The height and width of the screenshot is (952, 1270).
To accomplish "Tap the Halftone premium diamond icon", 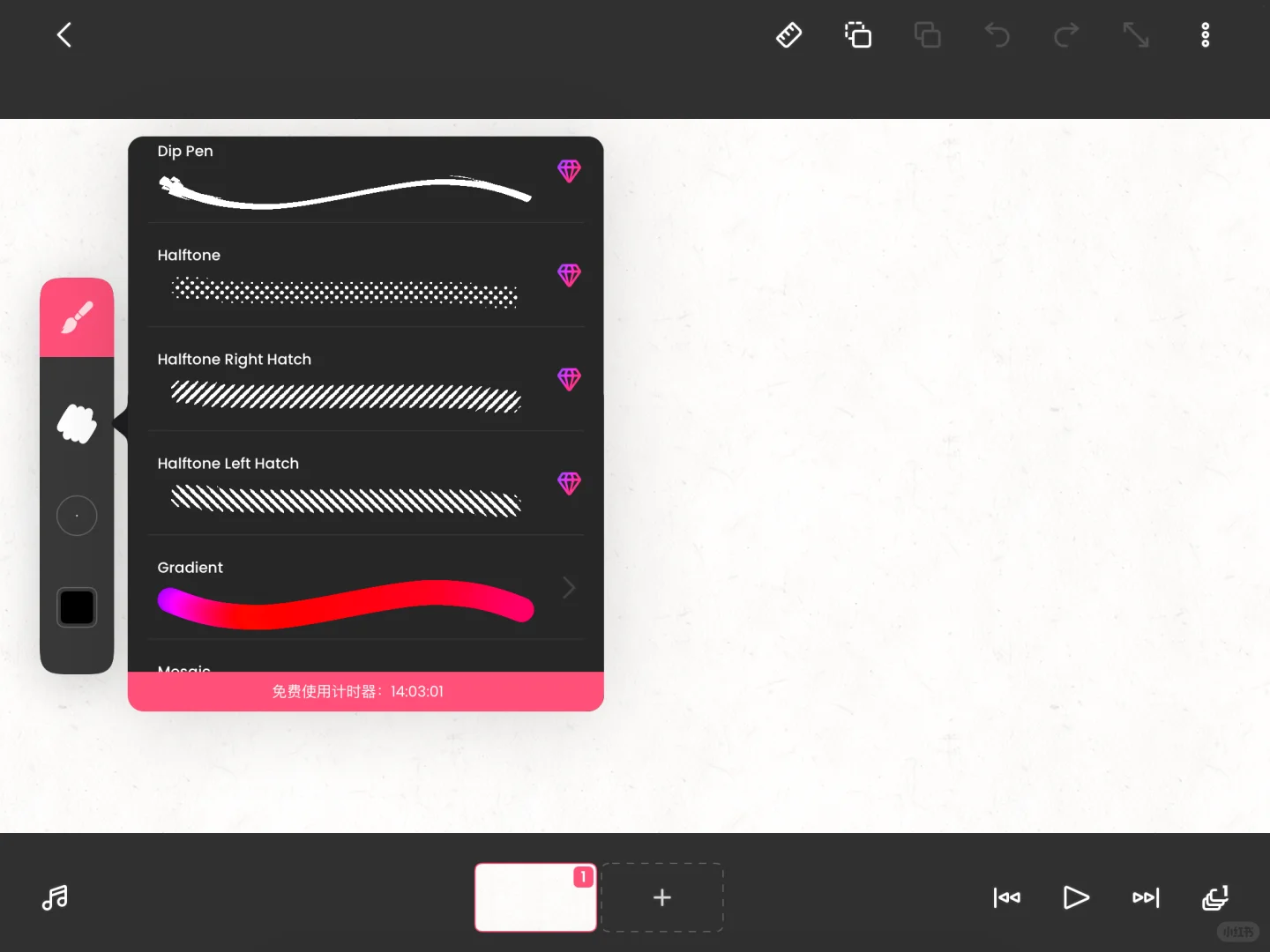I will (569, 275).
